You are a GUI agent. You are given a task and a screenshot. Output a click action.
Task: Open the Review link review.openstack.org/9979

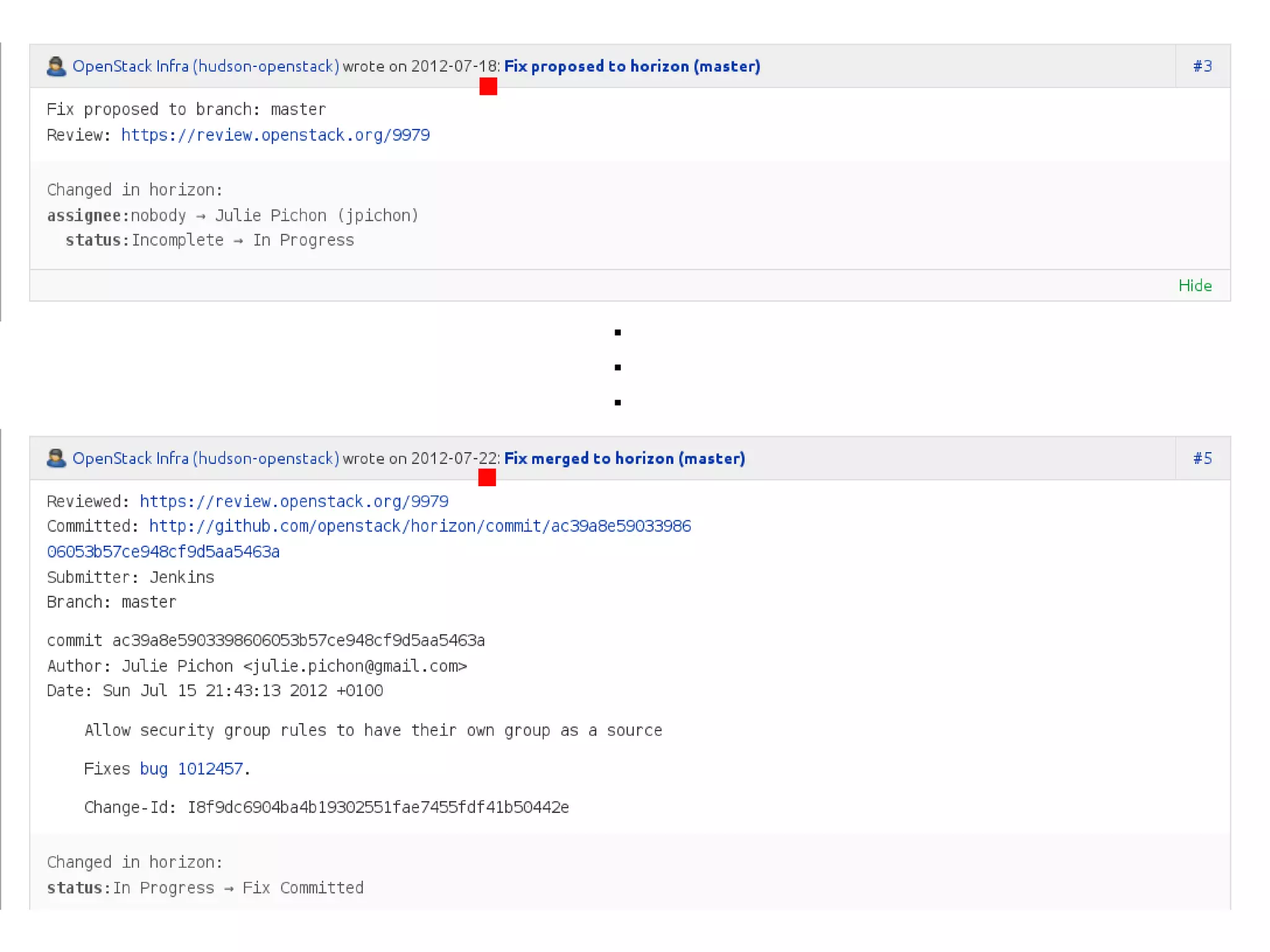(x=275, y=135)
